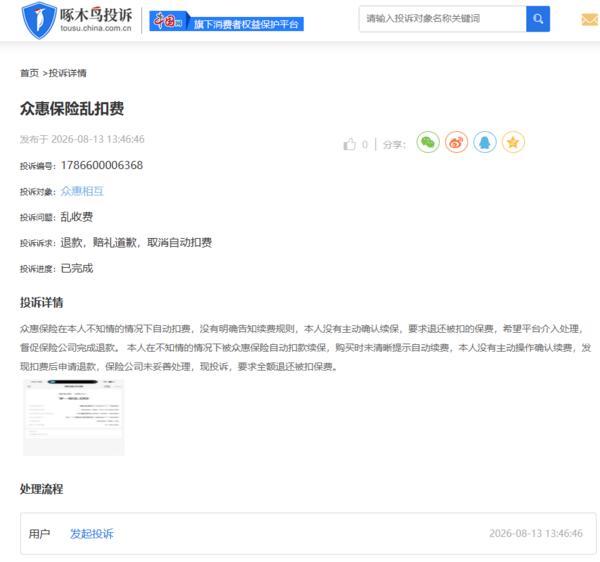Share complaint via WeChat icon

428,142
